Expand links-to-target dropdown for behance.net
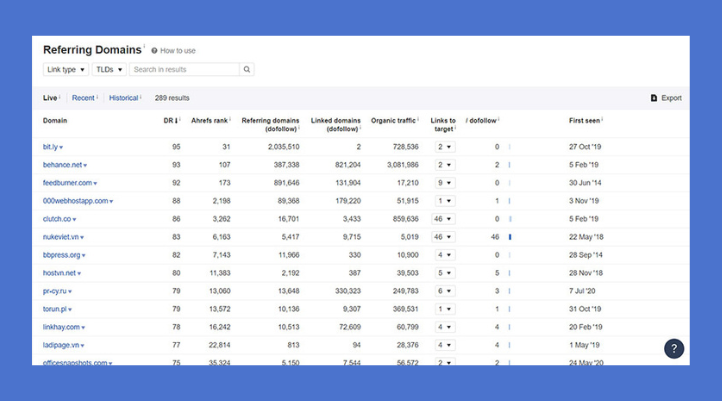The height and width of the screenshot is (401, 722). pyautogui.click(x=445, y=165)
